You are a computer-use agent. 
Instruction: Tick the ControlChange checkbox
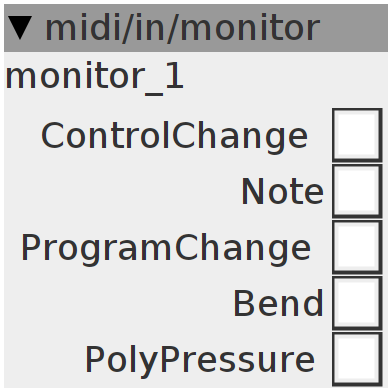(x=357, y=135)
